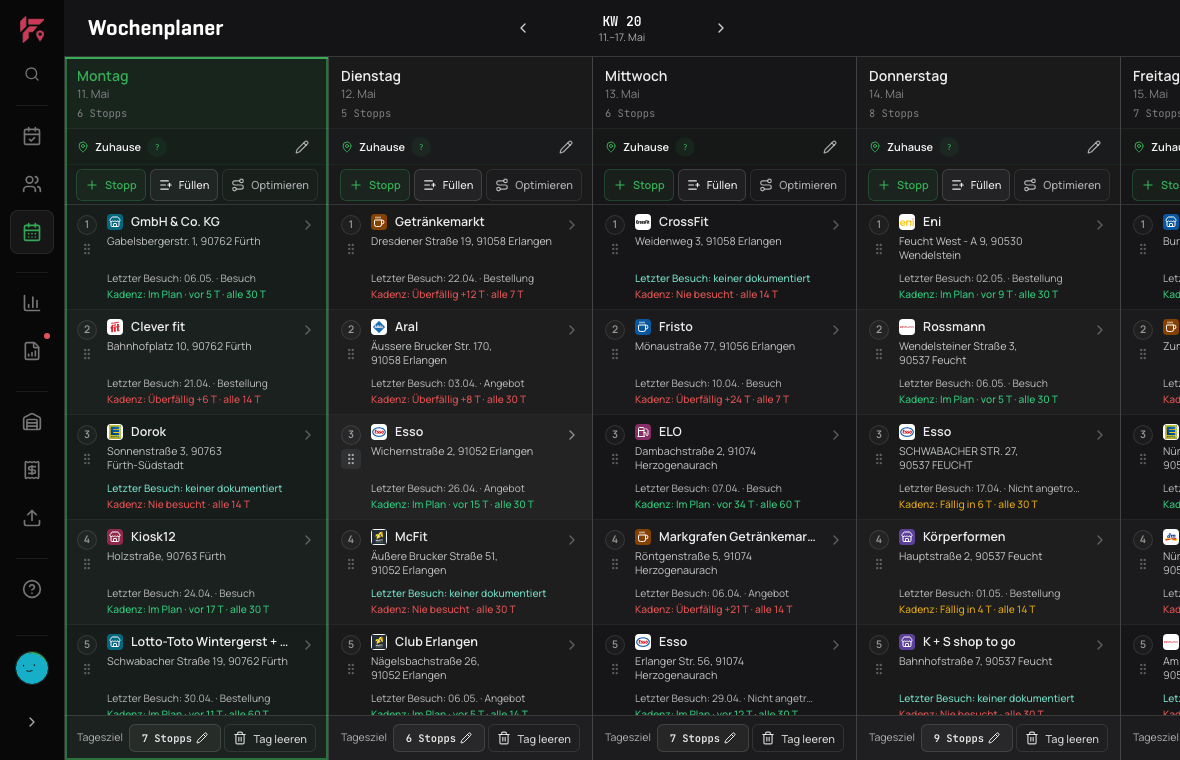Screen dimensions: 1180x760
Task: Open the search icon in sidebar
Action: [x=32, y=74]
